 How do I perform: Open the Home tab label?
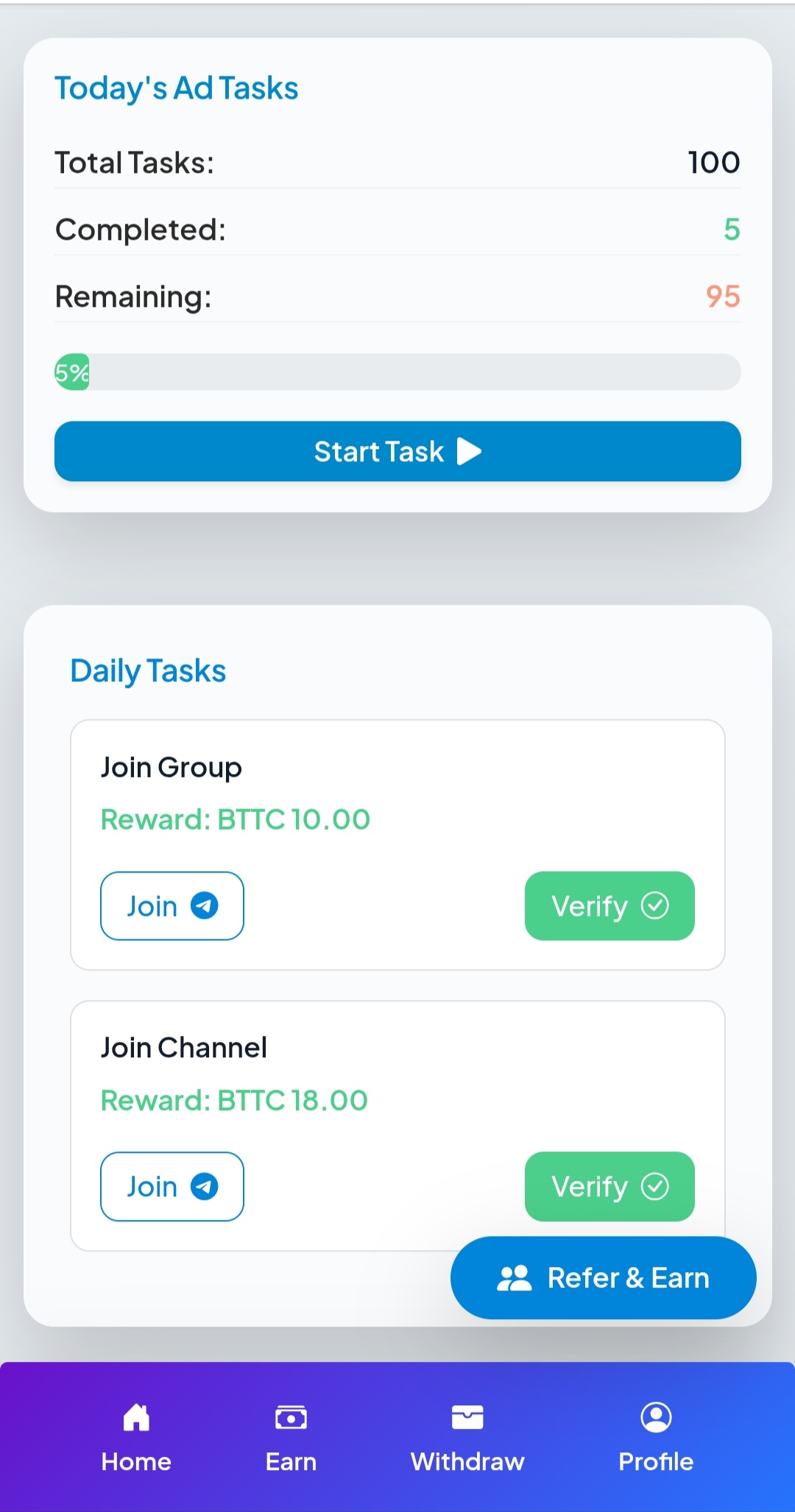click(x=136, y=1461)
